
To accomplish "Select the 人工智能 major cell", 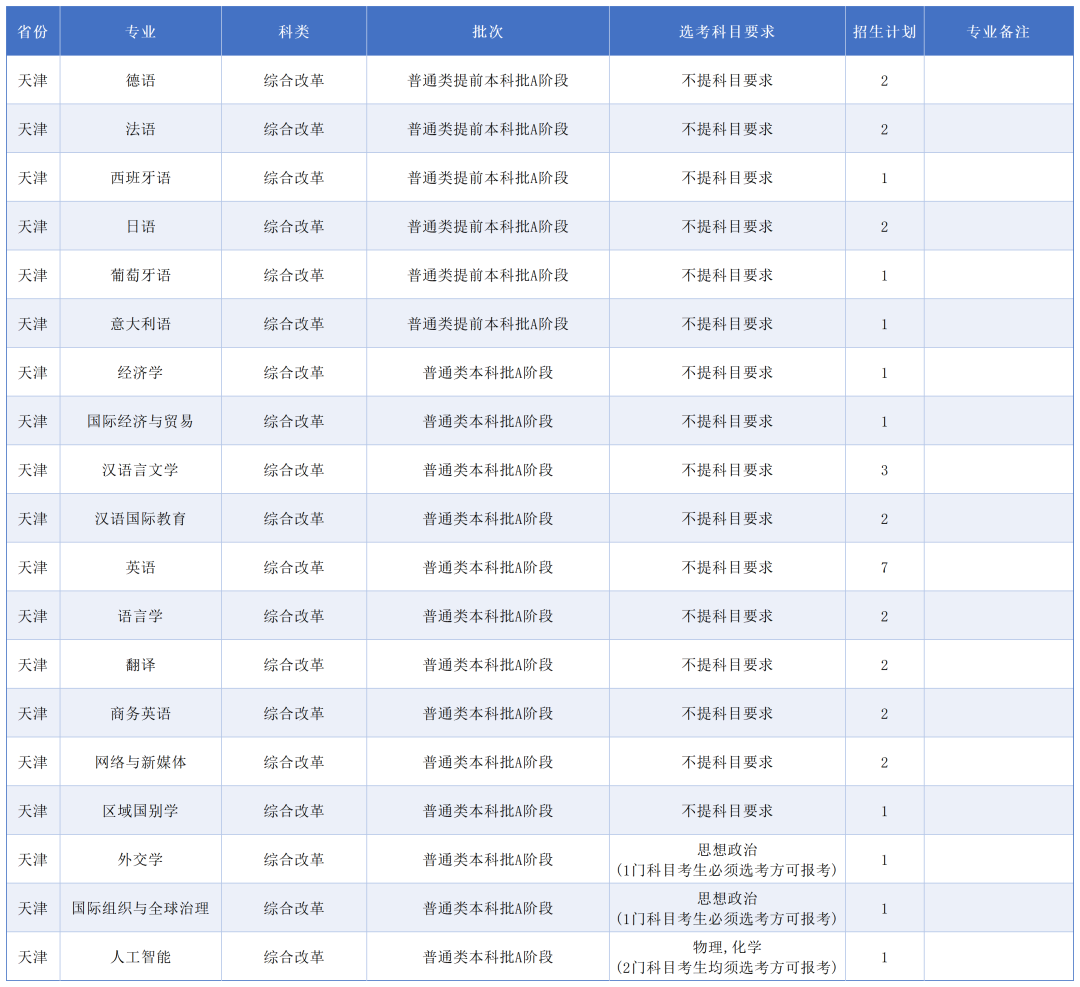I will coord(141,957).
